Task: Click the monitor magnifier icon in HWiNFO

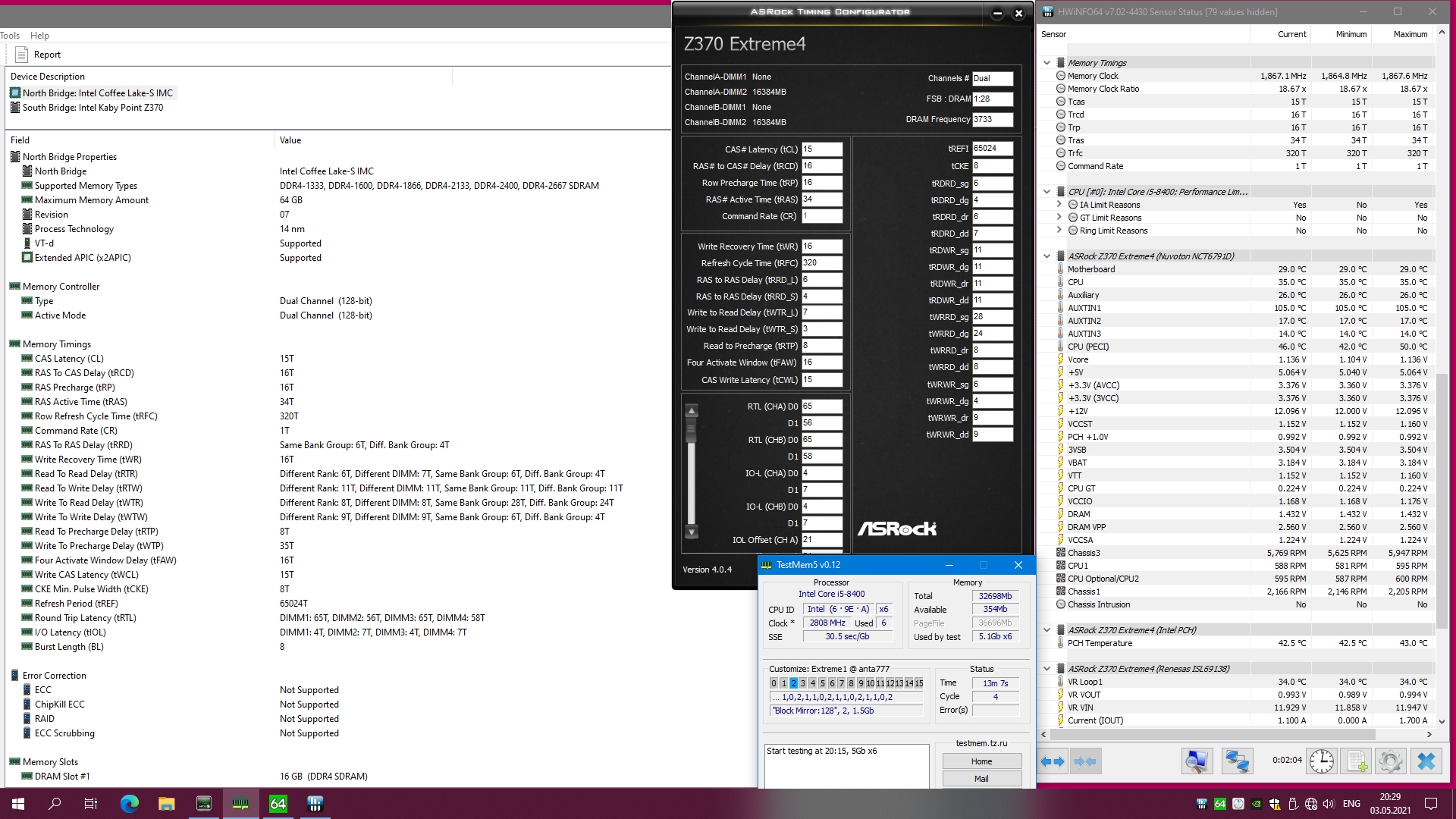Action: pos(1197,761)
